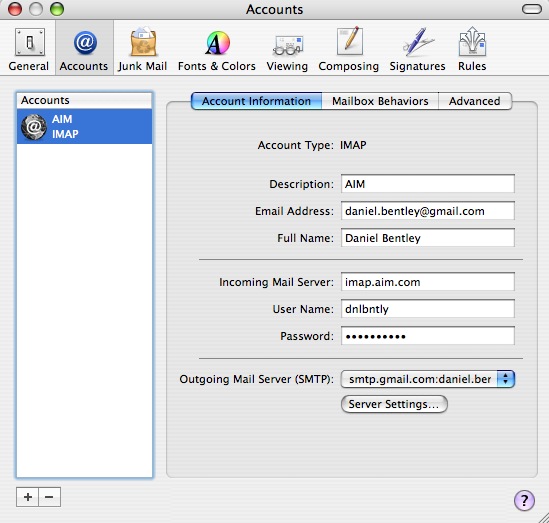Switch to Mailbox Behaviors tab
The height and width of the screenshot is (523, 549).
pyautogui.click(x=380, y=101)
